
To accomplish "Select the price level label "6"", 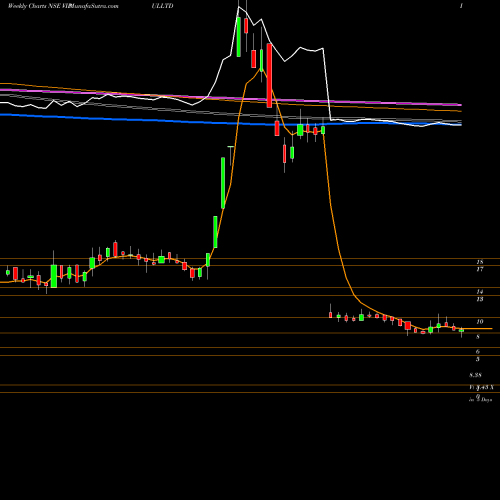I will pyautogui.click(x=478, y=352).
